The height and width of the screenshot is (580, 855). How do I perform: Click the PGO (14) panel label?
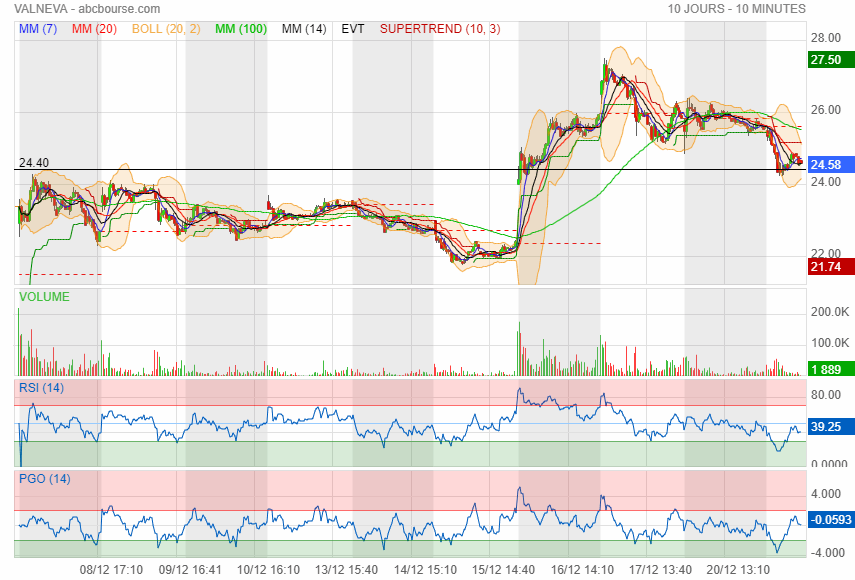click(45, 479)
